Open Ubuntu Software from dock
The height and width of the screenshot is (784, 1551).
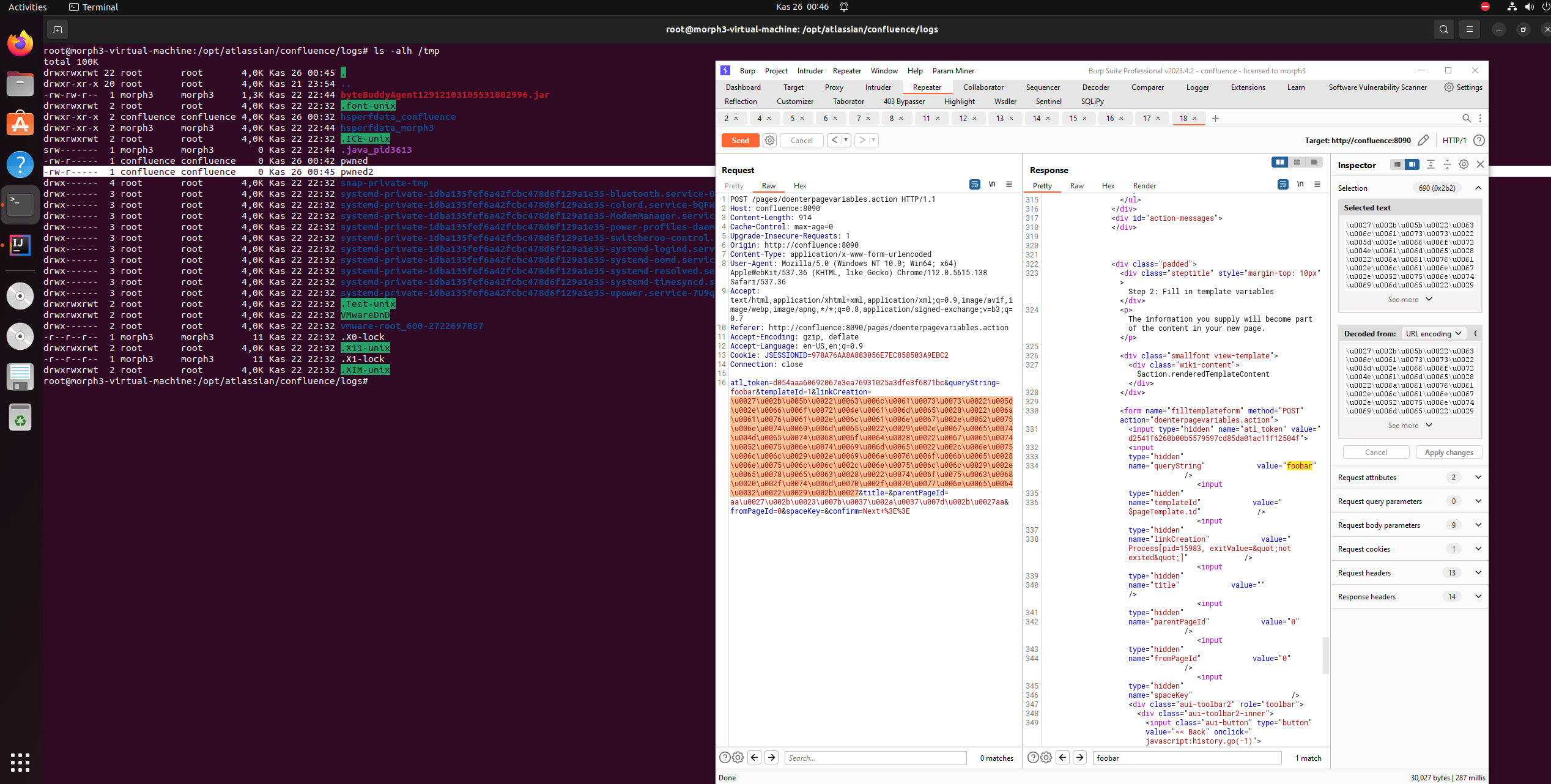point(20,124)
